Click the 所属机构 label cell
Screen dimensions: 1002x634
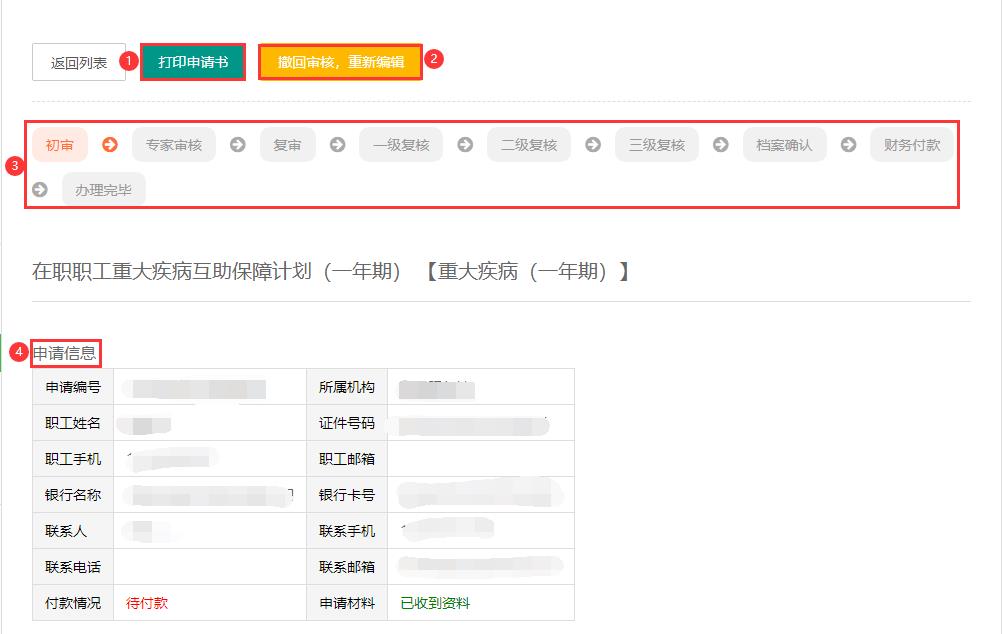[347, 387]
